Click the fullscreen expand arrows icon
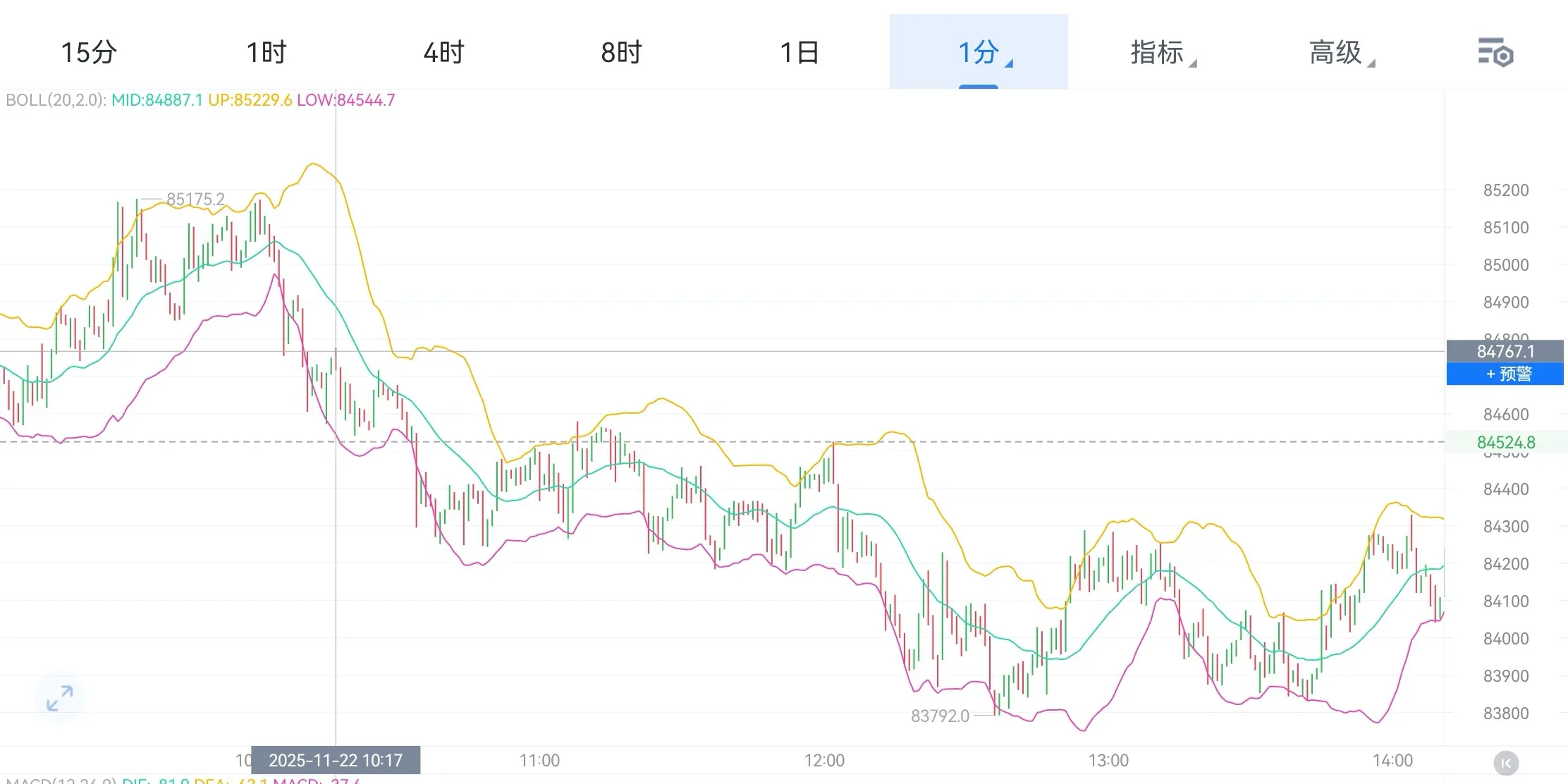 (x=60, y=698)
